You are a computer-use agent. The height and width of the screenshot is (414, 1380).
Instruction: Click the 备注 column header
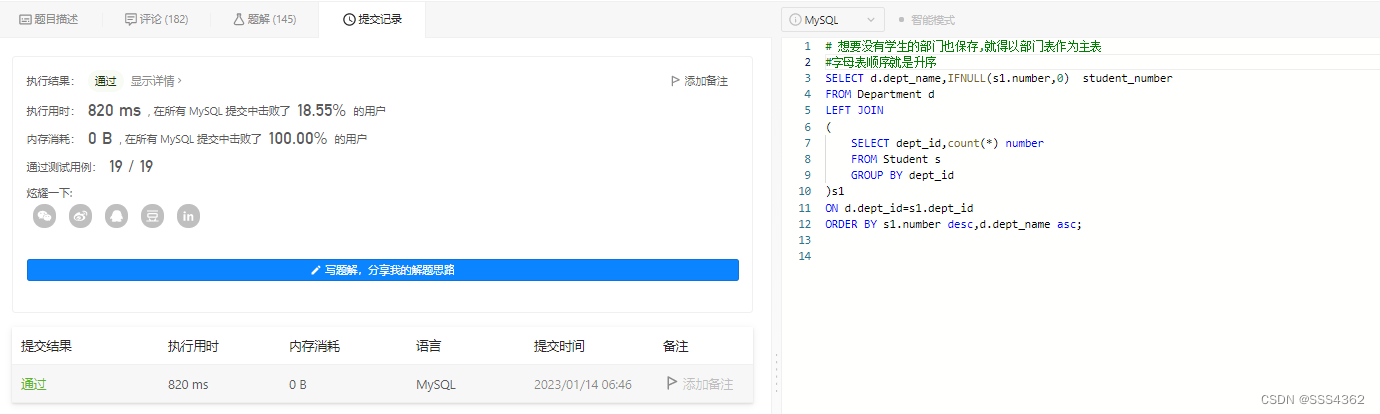pos(675,346)
